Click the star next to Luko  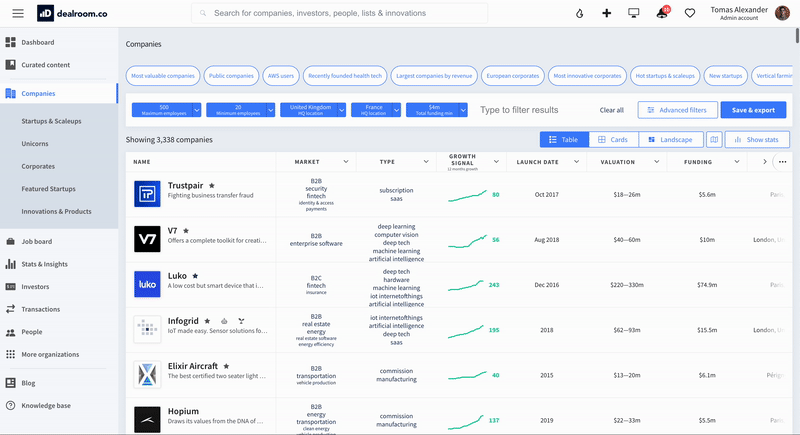pos(195,276)
